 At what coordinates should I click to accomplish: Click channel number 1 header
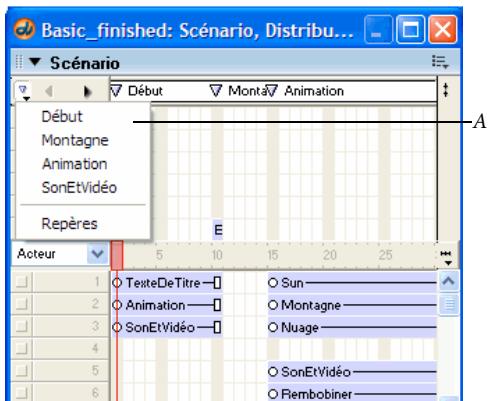[x=71, y=282]
